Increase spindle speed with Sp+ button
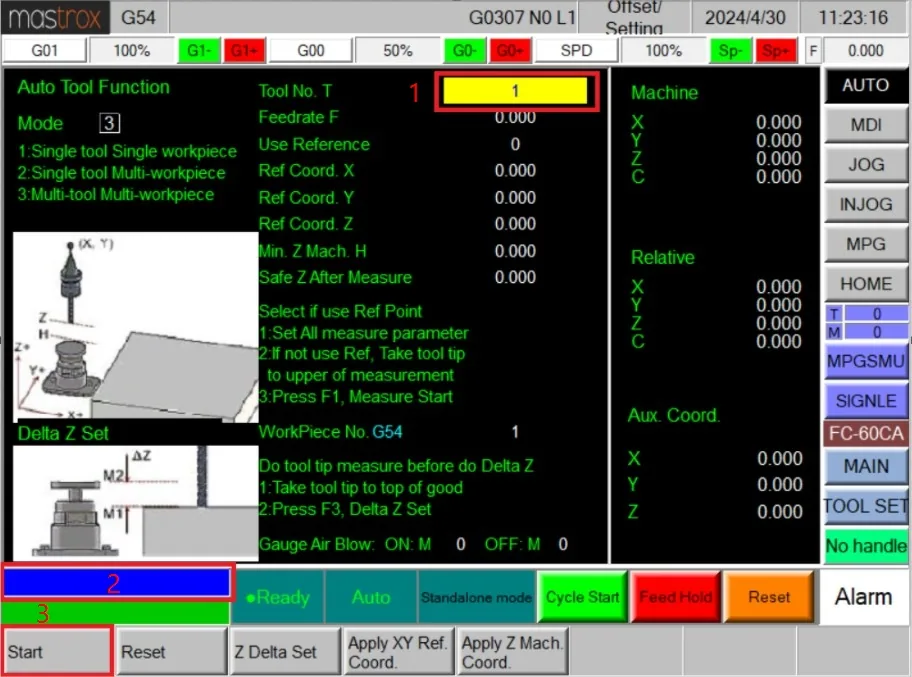Image resolution: width=912 pixels, height=677 pixels. tap(775, 51)
